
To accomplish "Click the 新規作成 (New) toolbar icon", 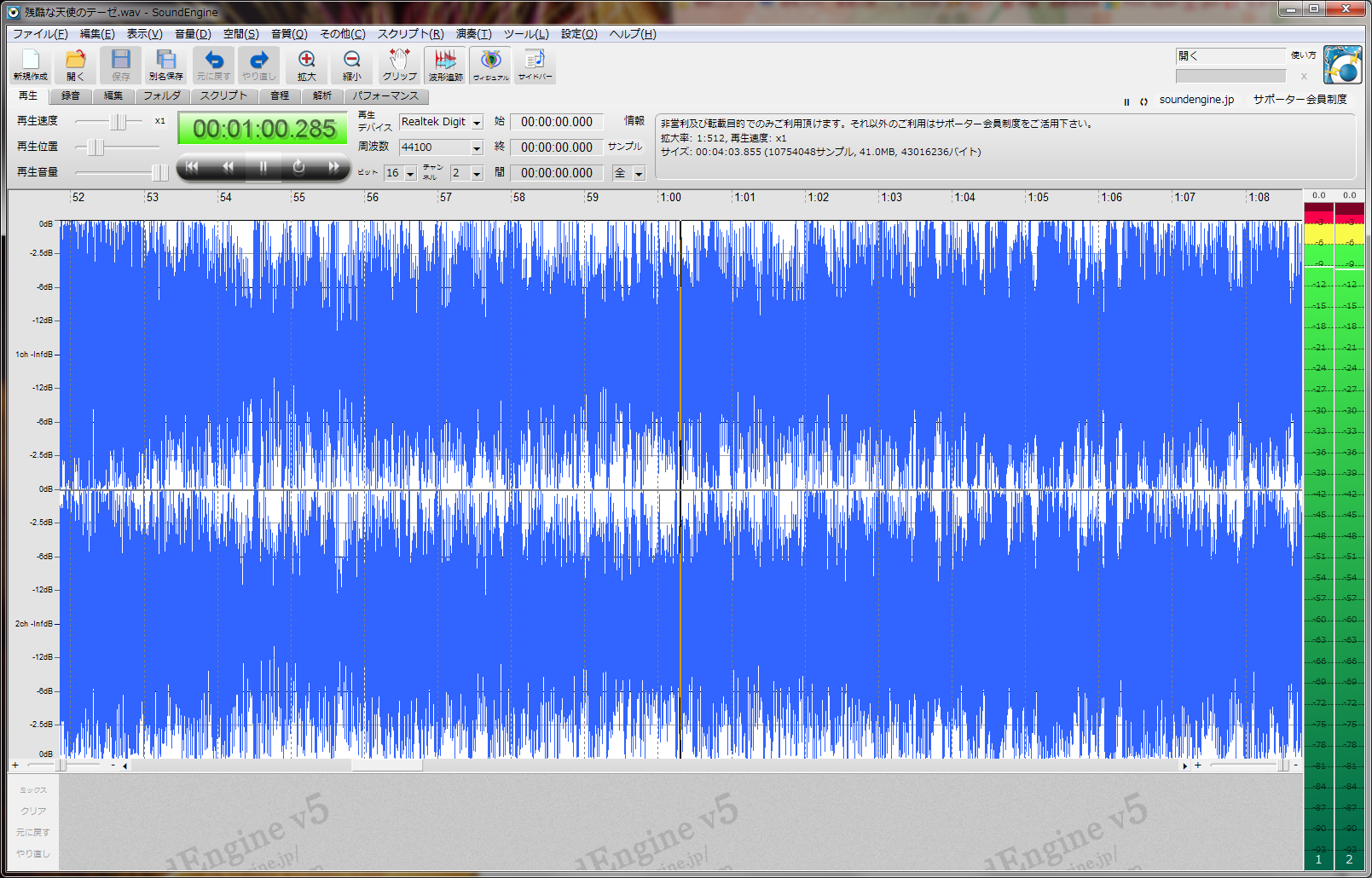I will (x=30, y=65).
